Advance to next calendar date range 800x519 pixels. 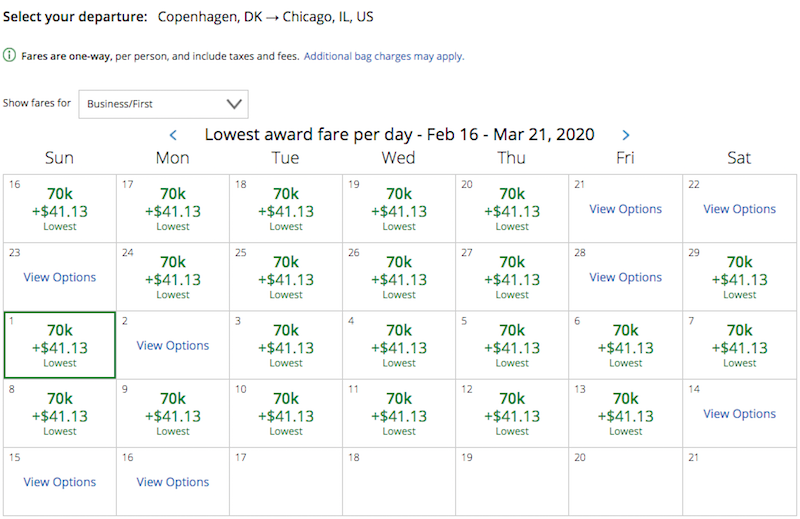[x=626, y=135]
